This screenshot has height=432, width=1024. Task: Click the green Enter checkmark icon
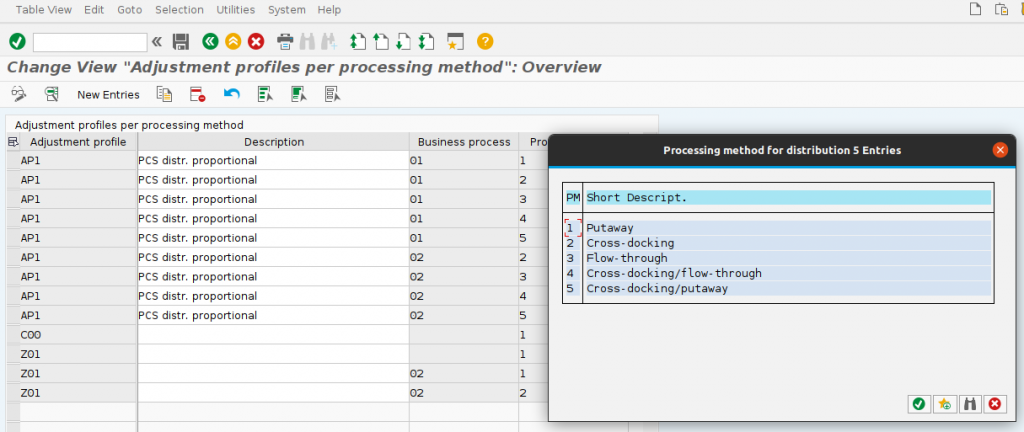(x=17, y=42)
